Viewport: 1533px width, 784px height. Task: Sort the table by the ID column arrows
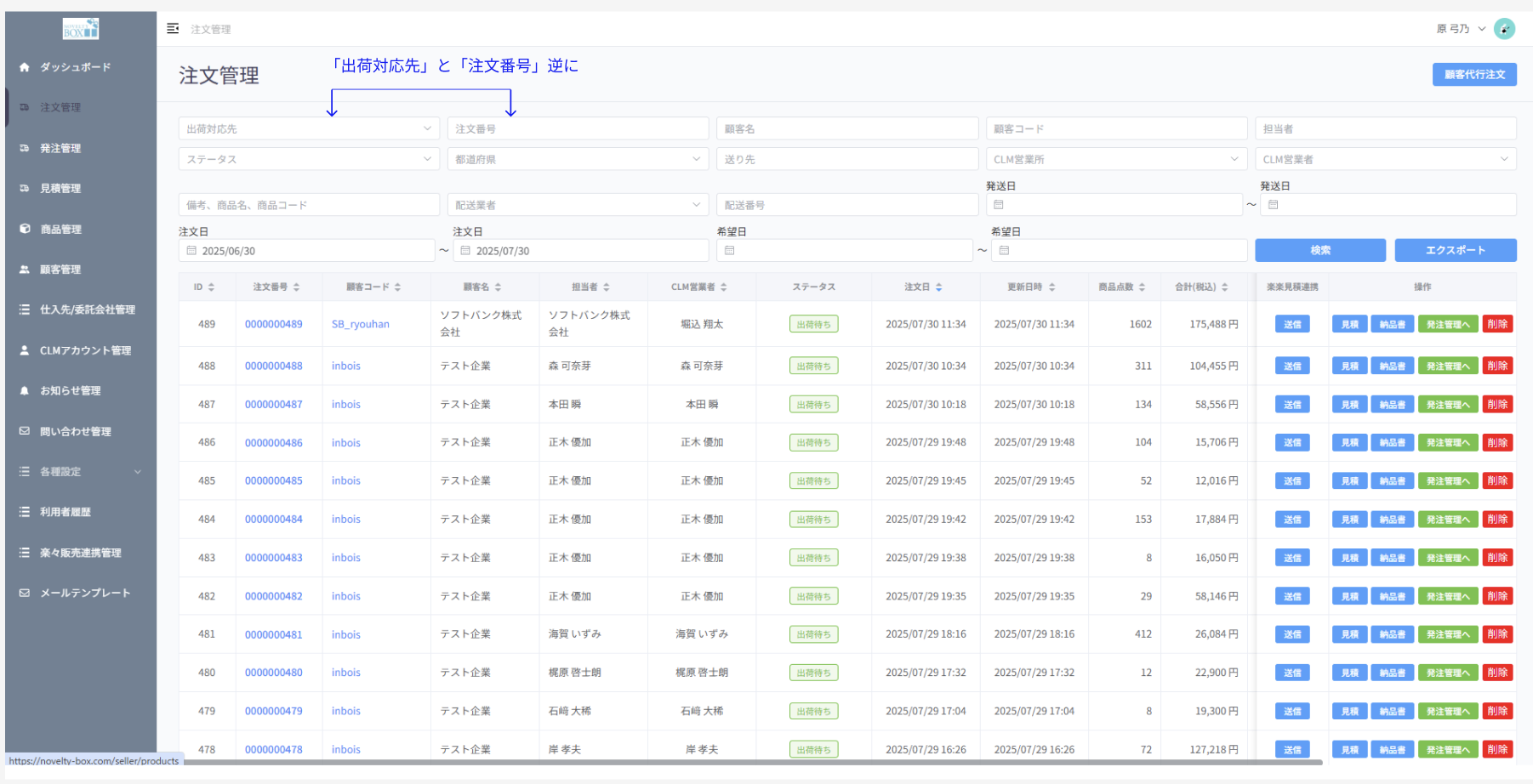(x=211, y=287)
